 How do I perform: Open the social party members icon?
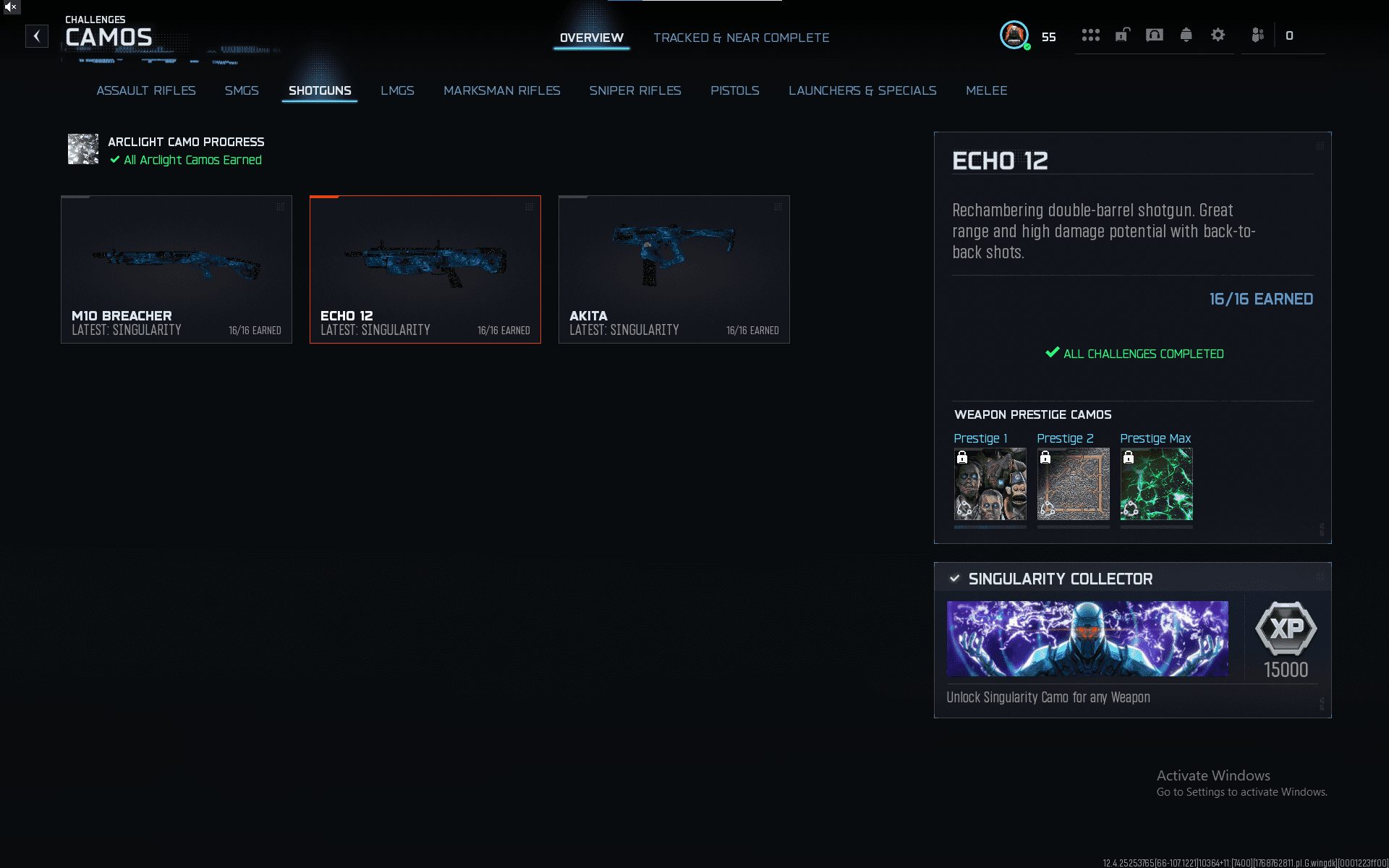point(1257,35)
